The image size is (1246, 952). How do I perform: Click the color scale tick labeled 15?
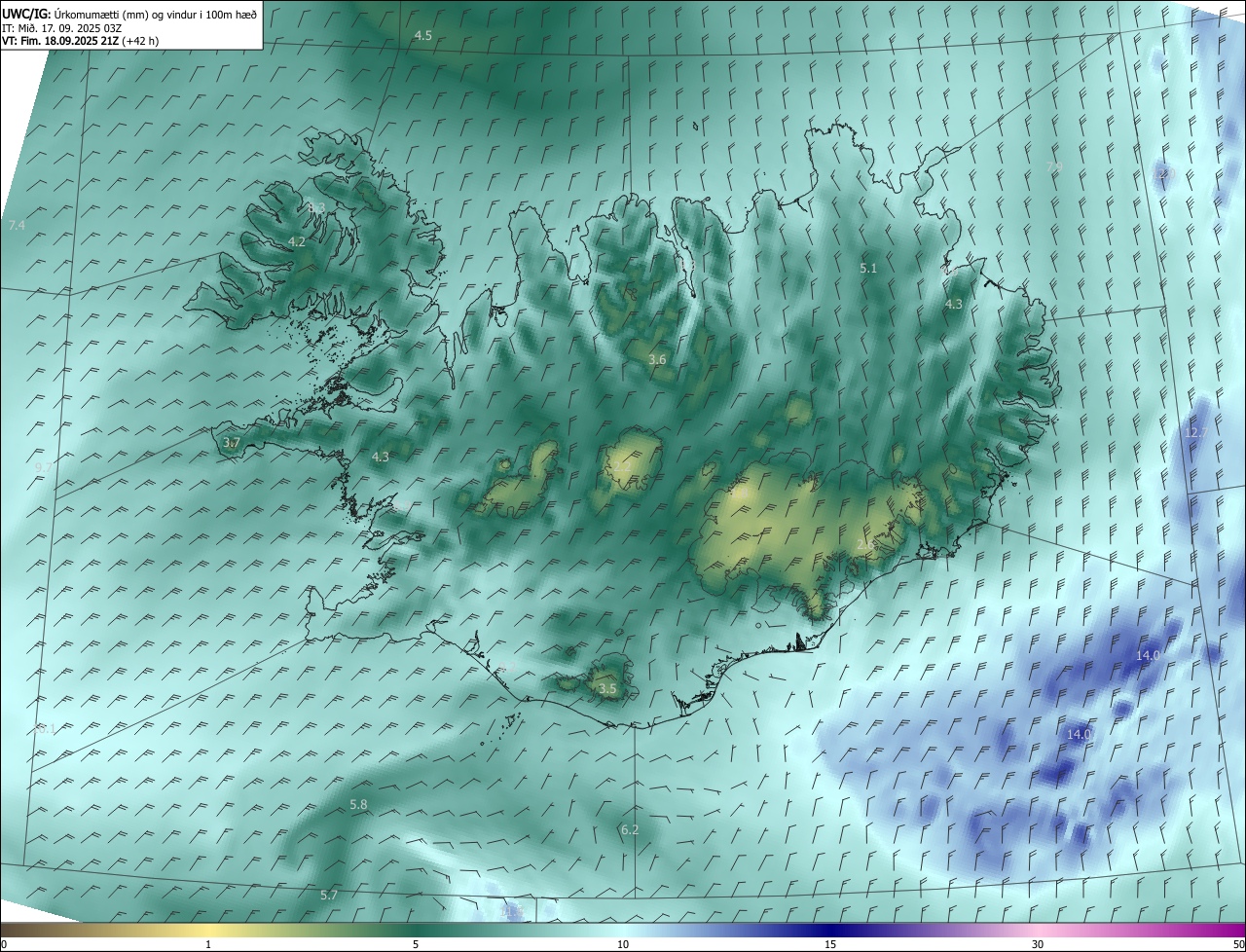pyautogui.click(x=830, y=944)
